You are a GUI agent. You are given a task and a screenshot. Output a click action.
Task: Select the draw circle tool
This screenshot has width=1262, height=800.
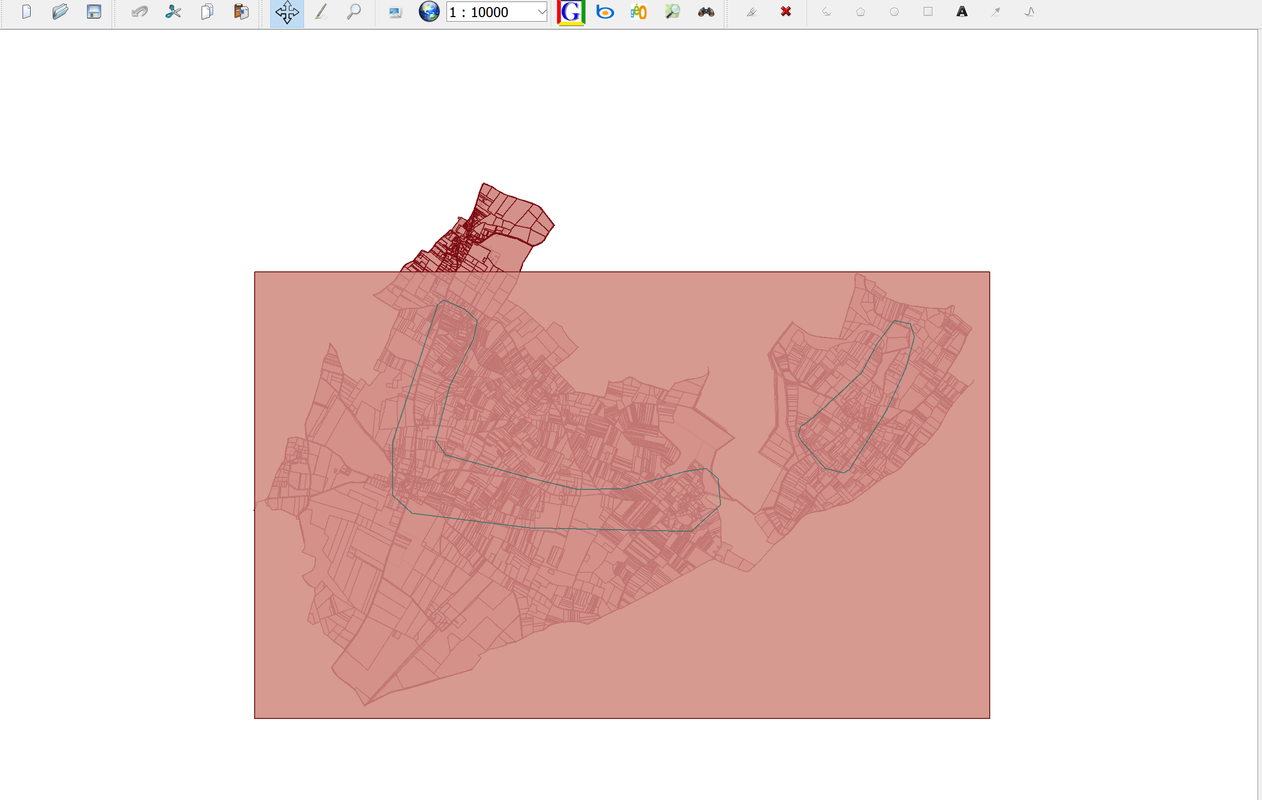[894, 12]
